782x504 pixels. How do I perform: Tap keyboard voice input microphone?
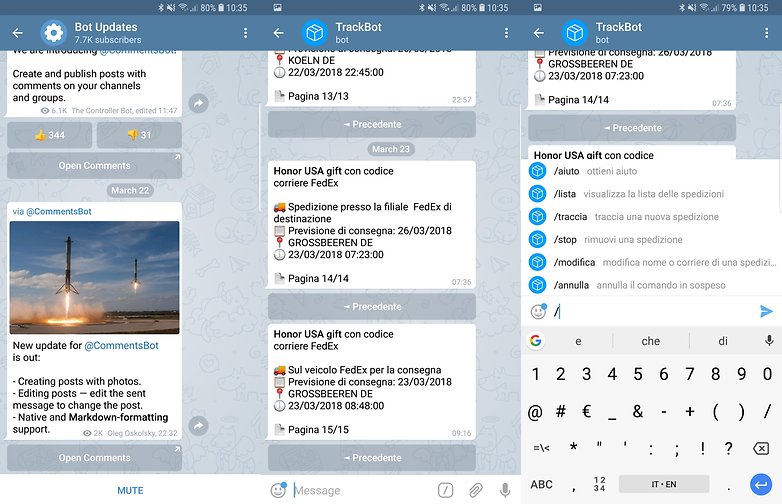pyautogui.click(x=769, y=341)
